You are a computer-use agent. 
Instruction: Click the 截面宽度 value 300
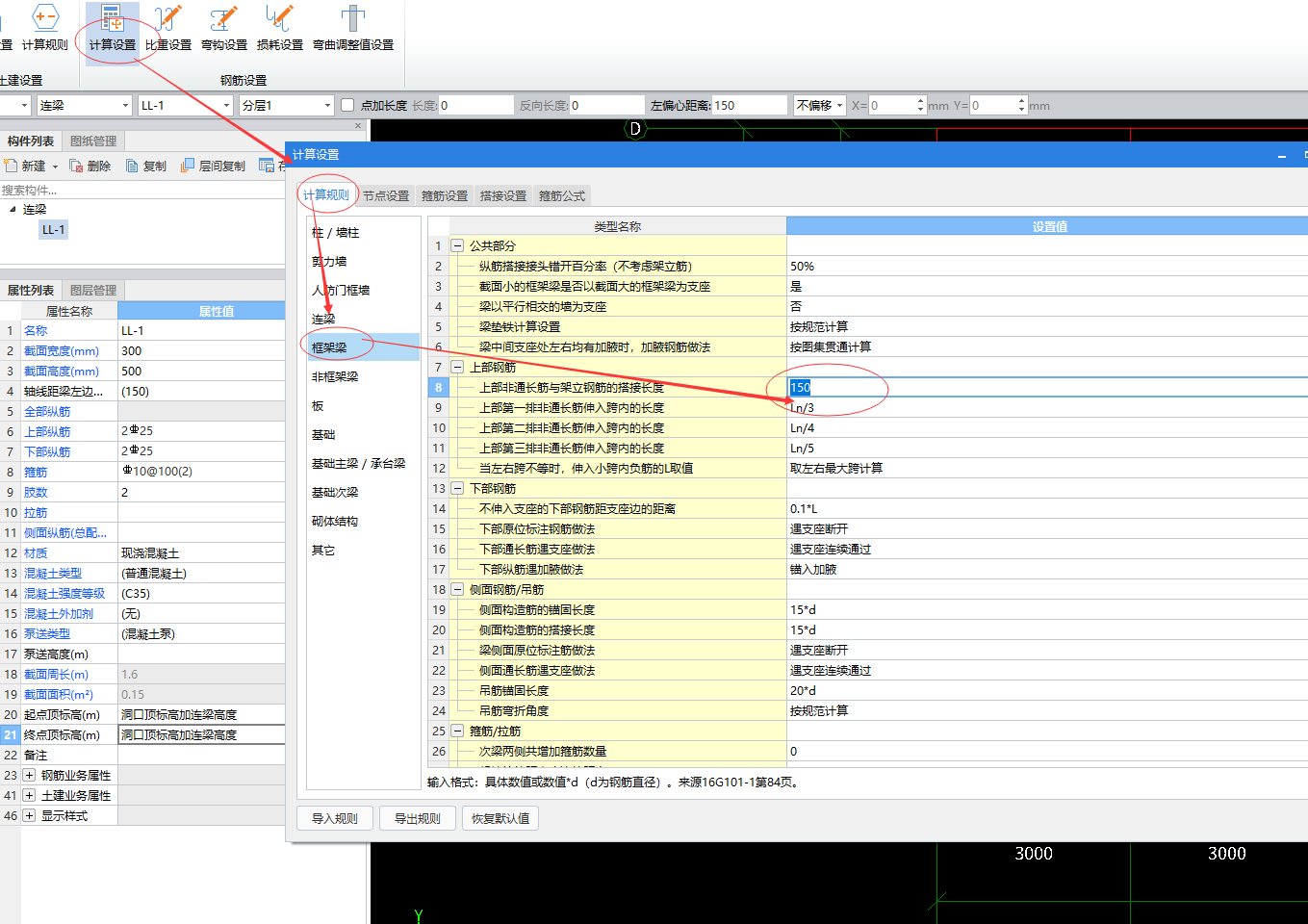[201, 350]
